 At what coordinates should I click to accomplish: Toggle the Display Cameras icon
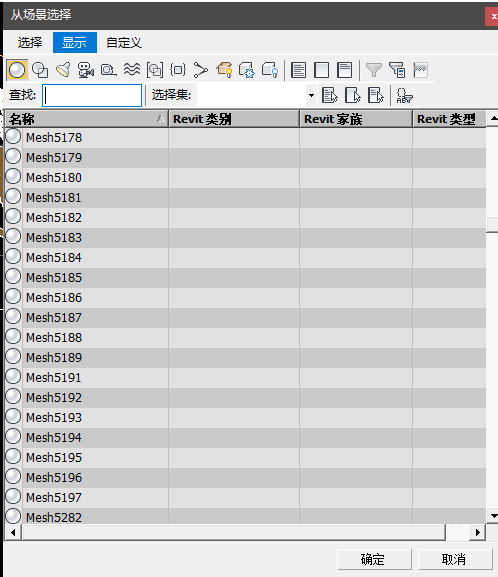click(x=86, y=70)
